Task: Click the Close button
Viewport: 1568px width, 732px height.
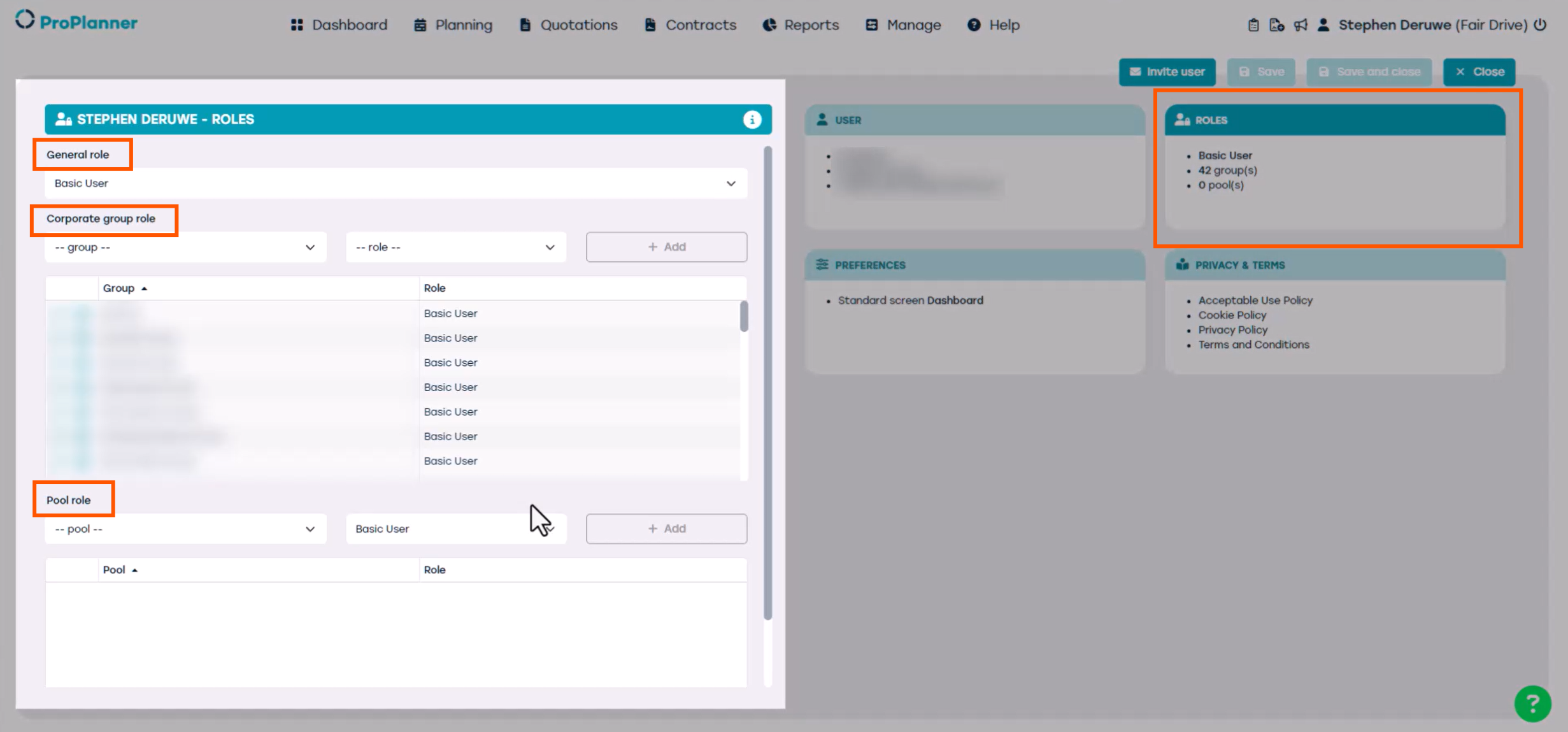Action: coord(1479,72)
